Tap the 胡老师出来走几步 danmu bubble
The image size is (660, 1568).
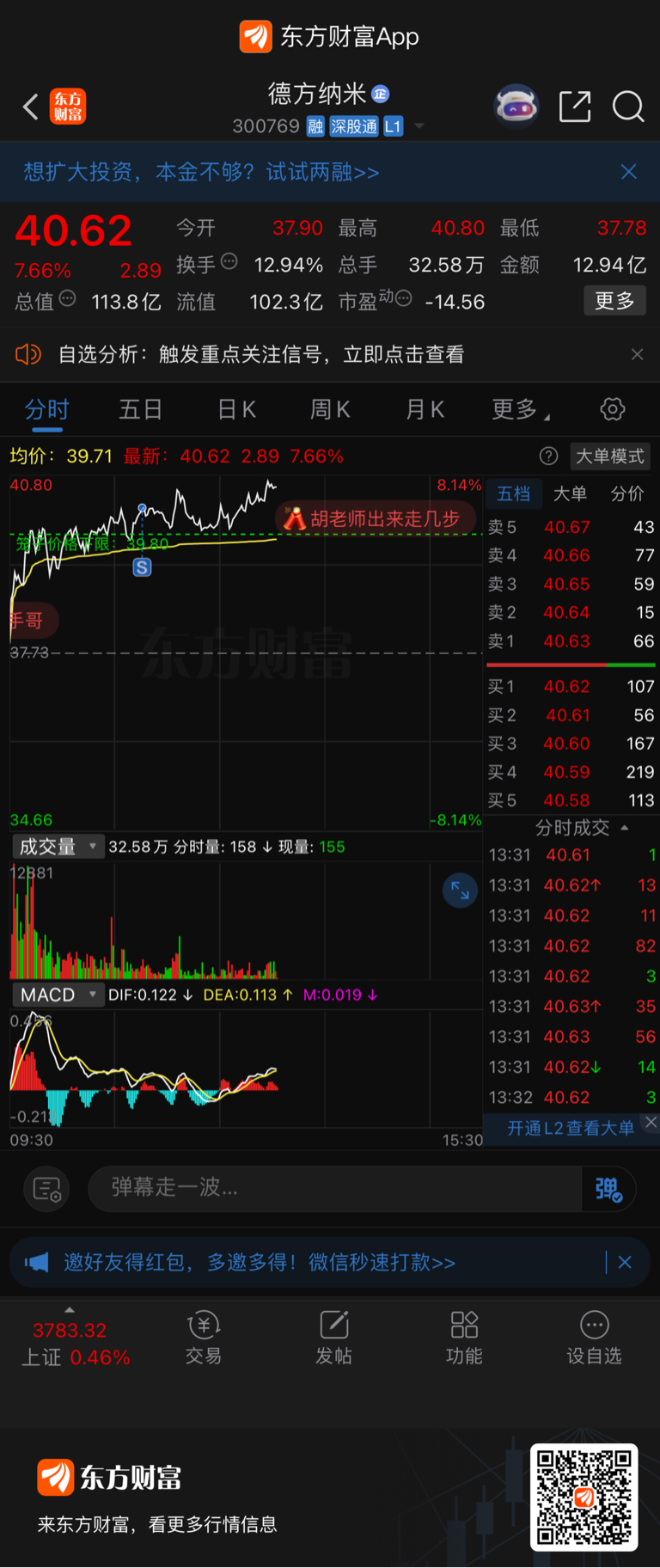[x=377, y=518]
